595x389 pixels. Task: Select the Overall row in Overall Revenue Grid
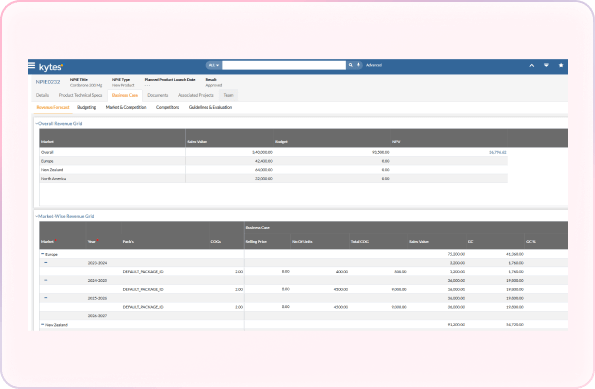tap(273, 152)
